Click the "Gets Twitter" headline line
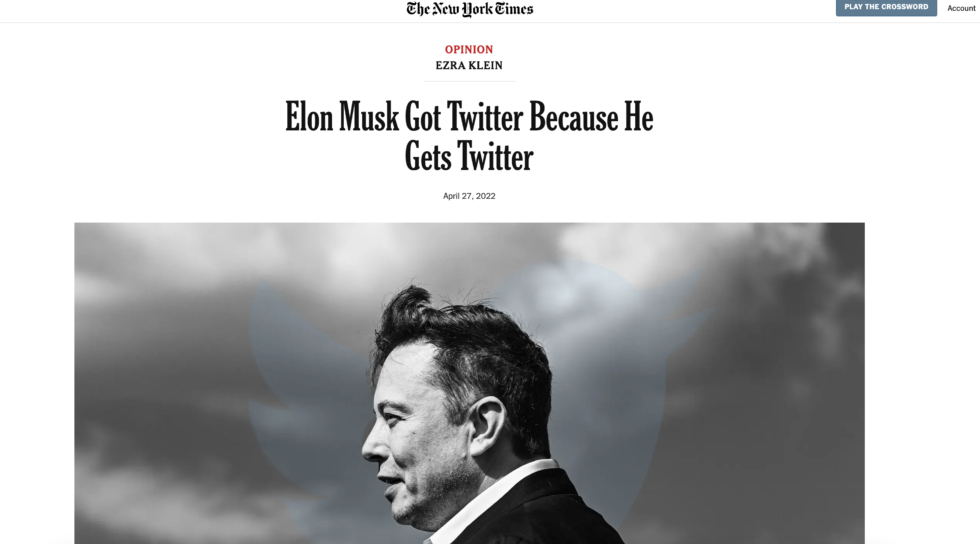Image resolution: width=980 pixels, height=544 pixels. click(469, 156)
